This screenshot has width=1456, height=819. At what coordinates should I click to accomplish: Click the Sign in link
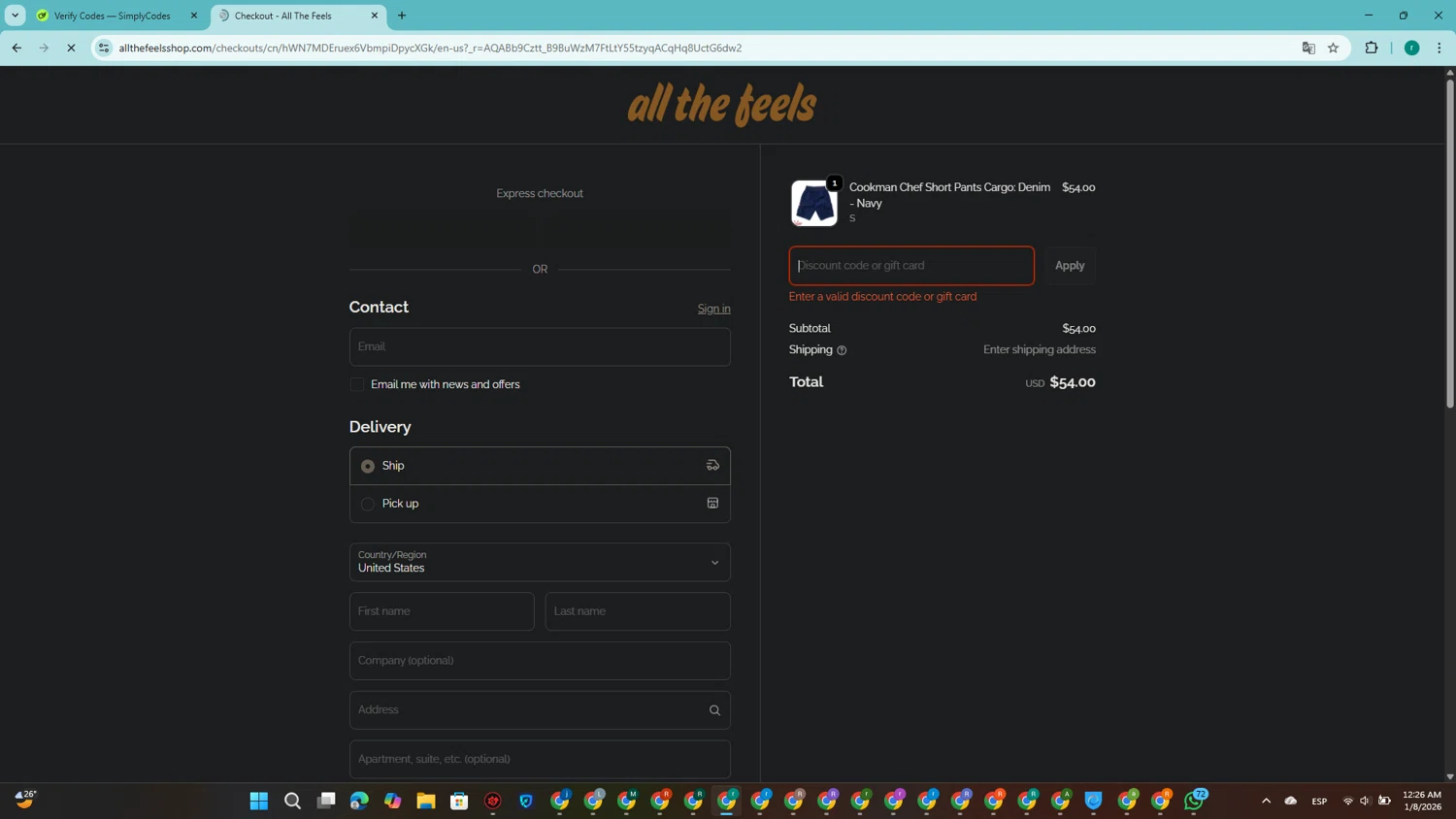(713, 309)
